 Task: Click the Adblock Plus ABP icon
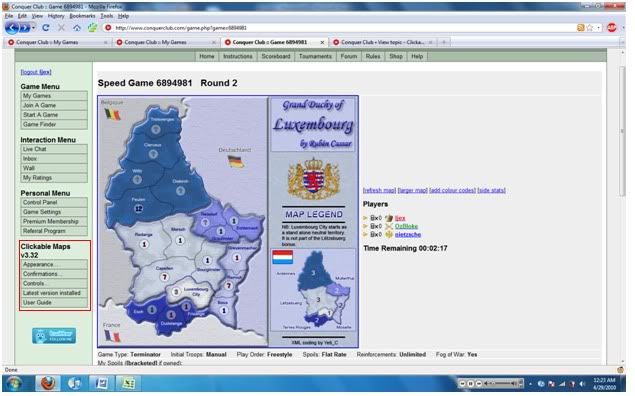[x=612, y=28]
